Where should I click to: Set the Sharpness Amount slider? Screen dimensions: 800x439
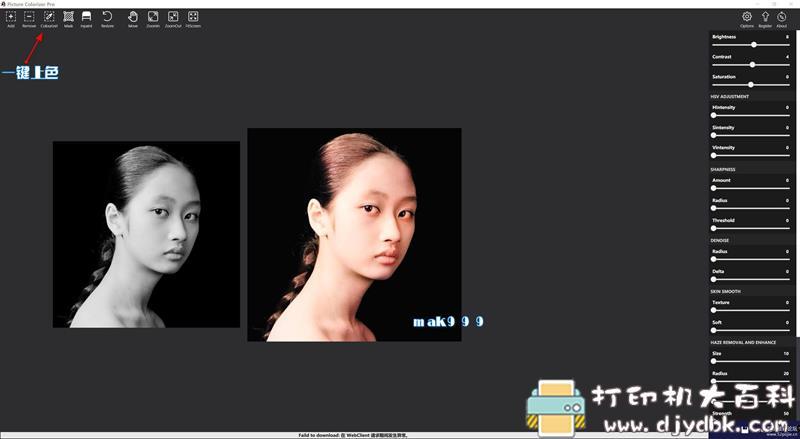click(x=751, y=188)
